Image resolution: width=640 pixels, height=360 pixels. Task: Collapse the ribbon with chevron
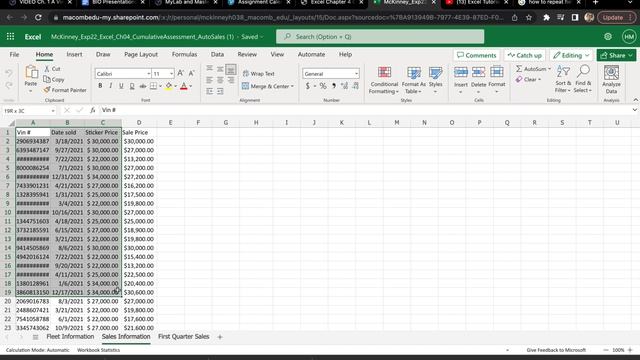[635, 100]
